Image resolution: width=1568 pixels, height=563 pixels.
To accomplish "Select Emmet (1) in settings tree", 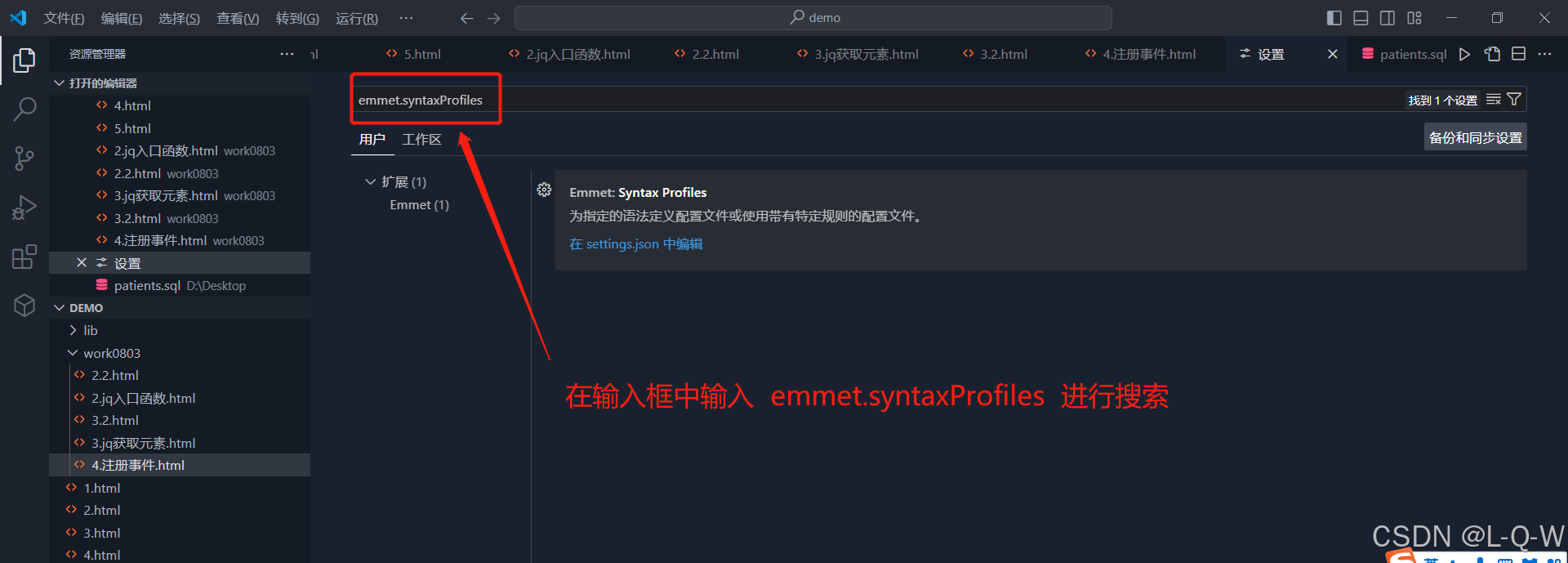I will coord(419,204).
